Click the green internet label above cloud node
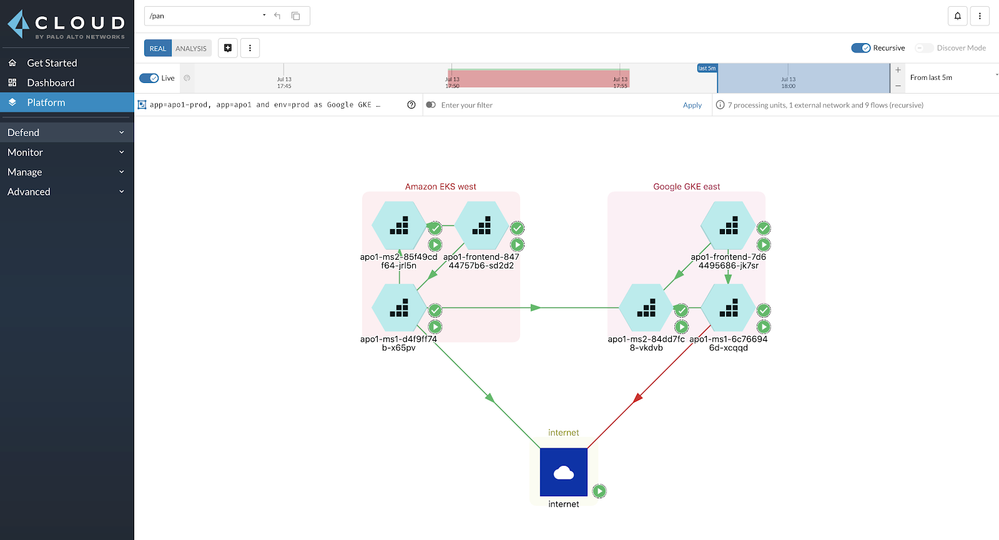 click(x=563, y=432)
